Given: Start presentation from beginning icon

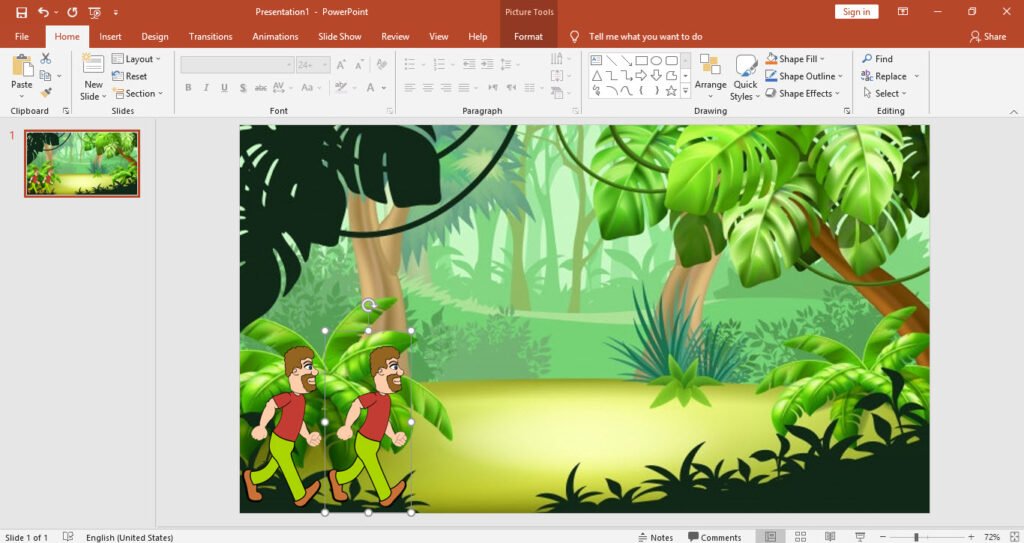Looking at the screenshot, I should point(95,12).
